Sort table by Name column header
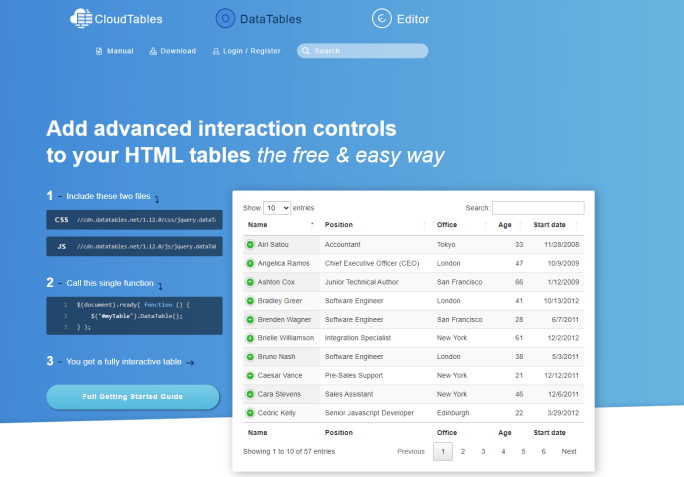 tap(258, 225)
